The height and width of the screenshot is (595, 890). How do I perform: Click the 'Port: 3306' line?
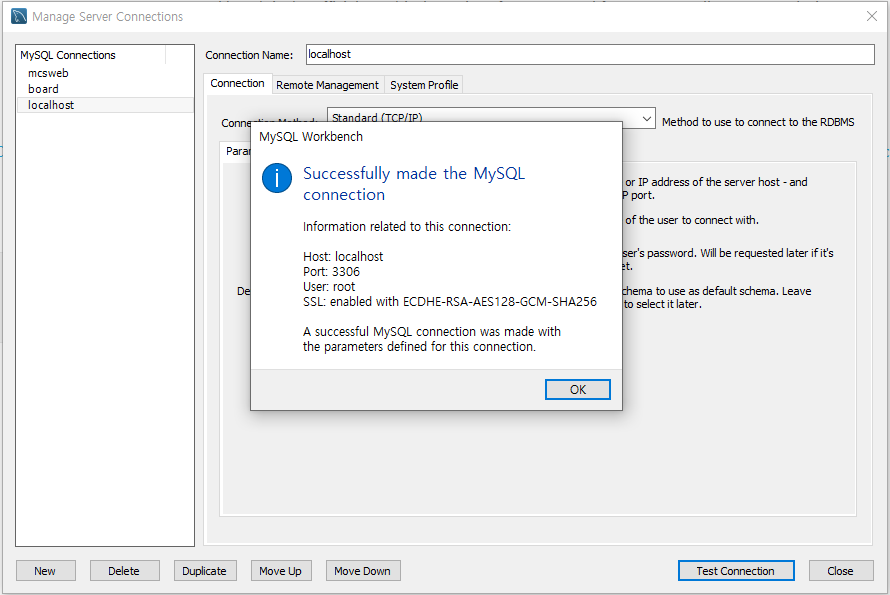pyautogui.click(x=331, y=271)
